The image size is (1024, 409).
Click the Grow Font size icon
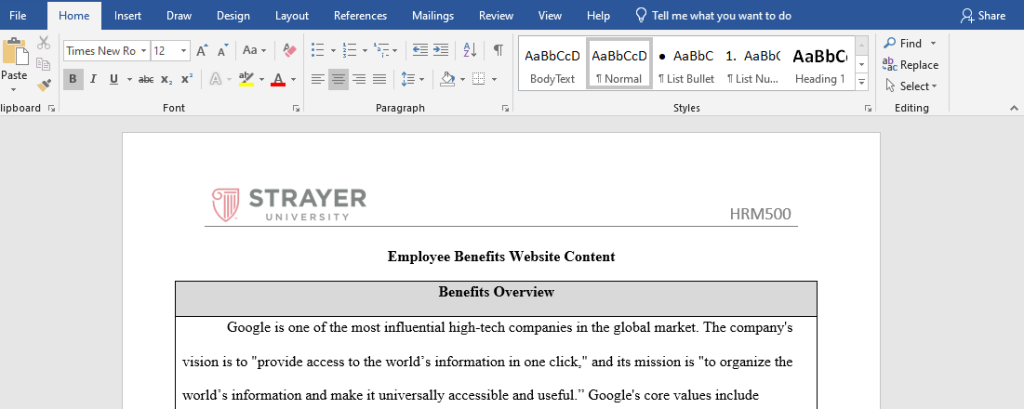click(x=202, y=50)
